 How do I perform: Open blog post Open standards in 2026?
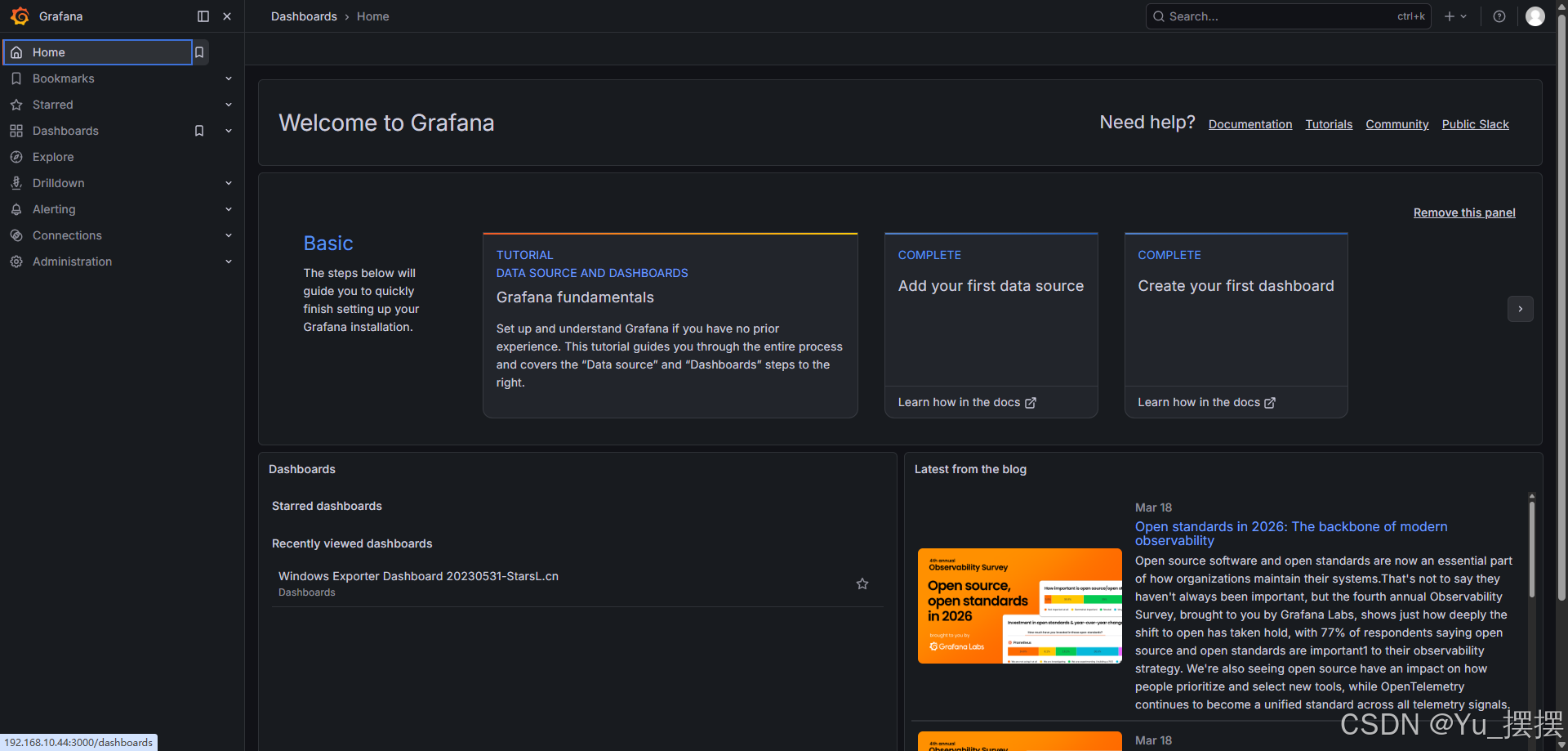tap(1291, 534)
